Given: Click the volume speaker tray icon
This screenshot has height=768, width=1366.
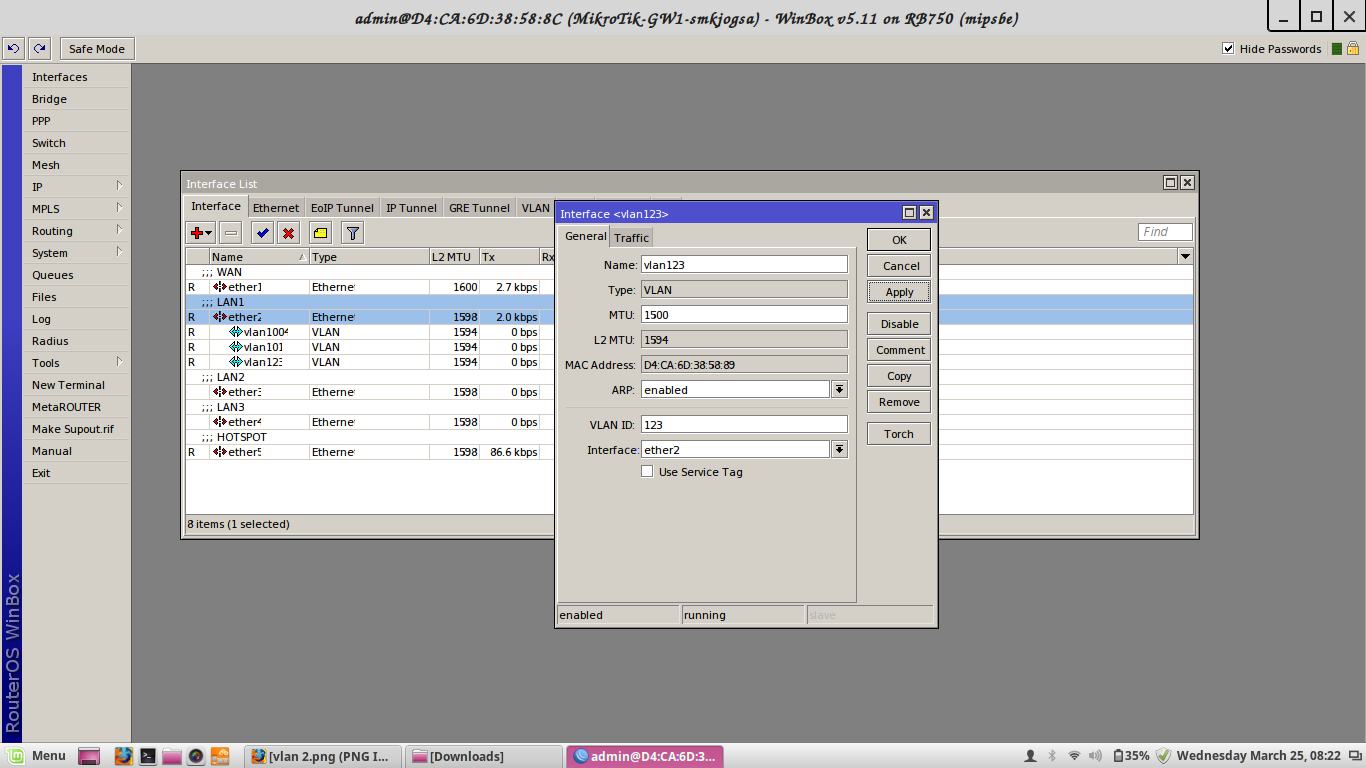Looking at the screenshot, I should 1096,756.
